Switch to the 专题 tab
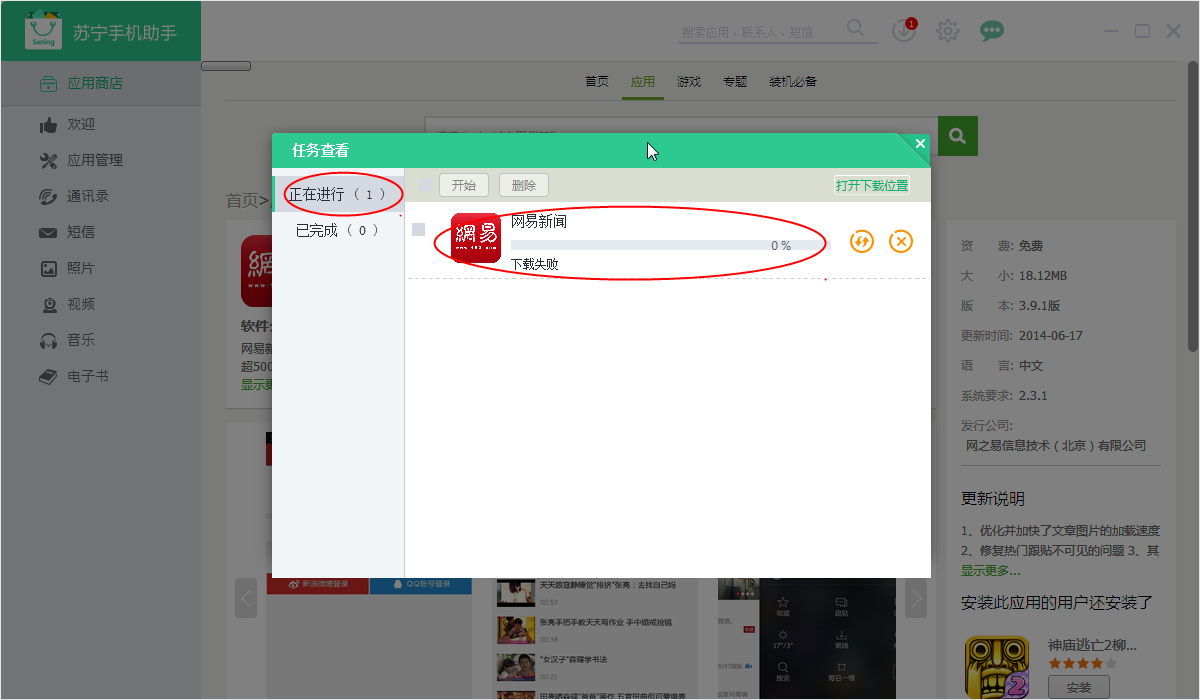The image size is (1200, 700). 735,82
